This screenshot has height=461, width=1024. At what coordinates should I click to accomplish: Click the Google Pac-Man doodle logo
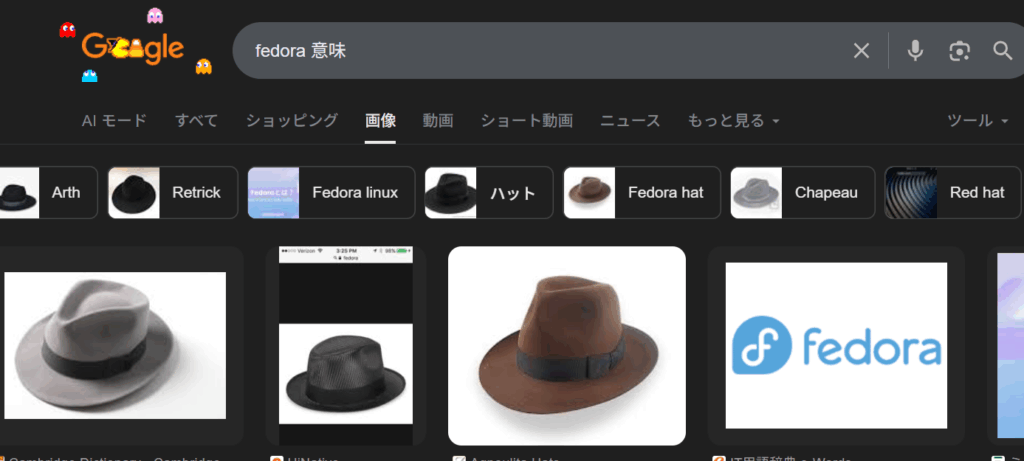coord(134,48)
